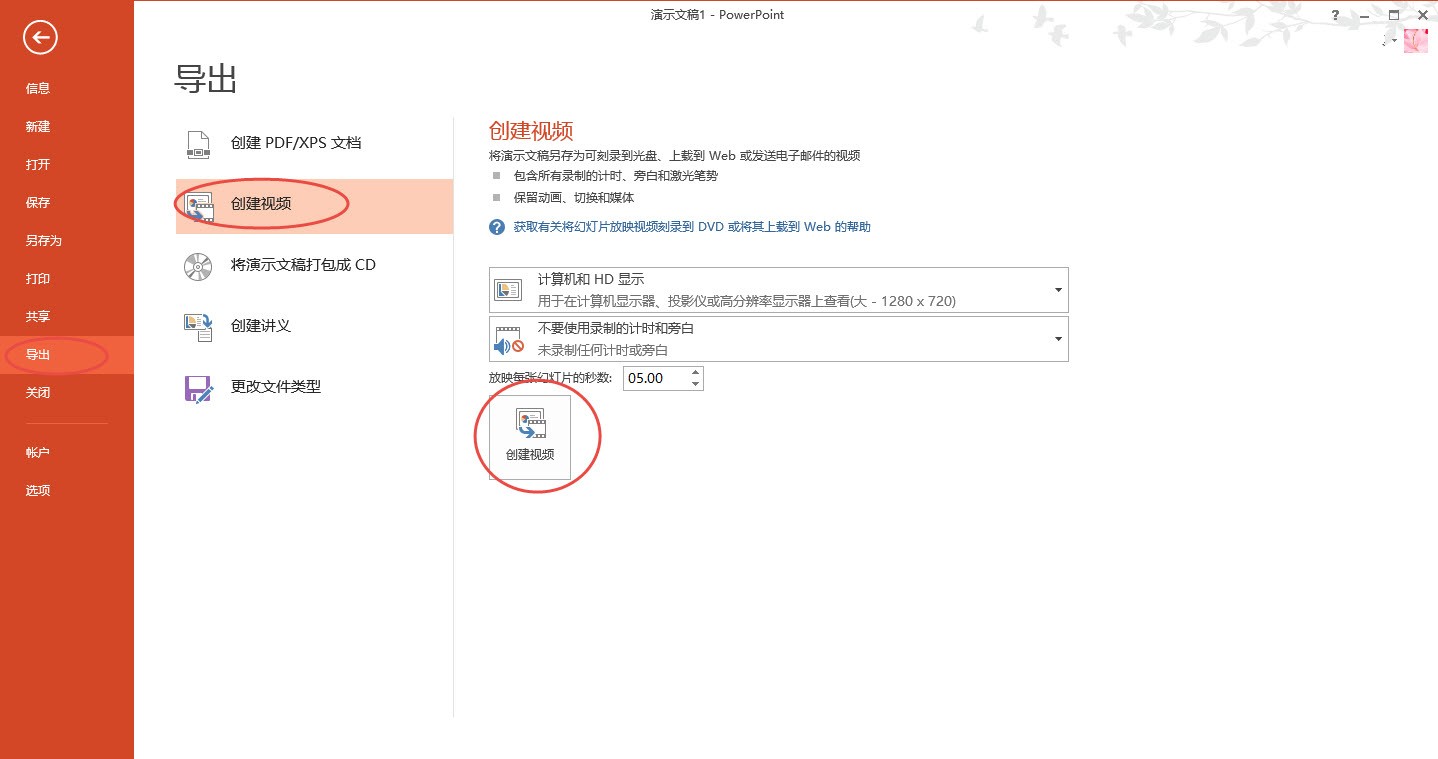Follow the 获取有关将幻灯片放映视频刻录到 DVD 帮助 link

690,227
